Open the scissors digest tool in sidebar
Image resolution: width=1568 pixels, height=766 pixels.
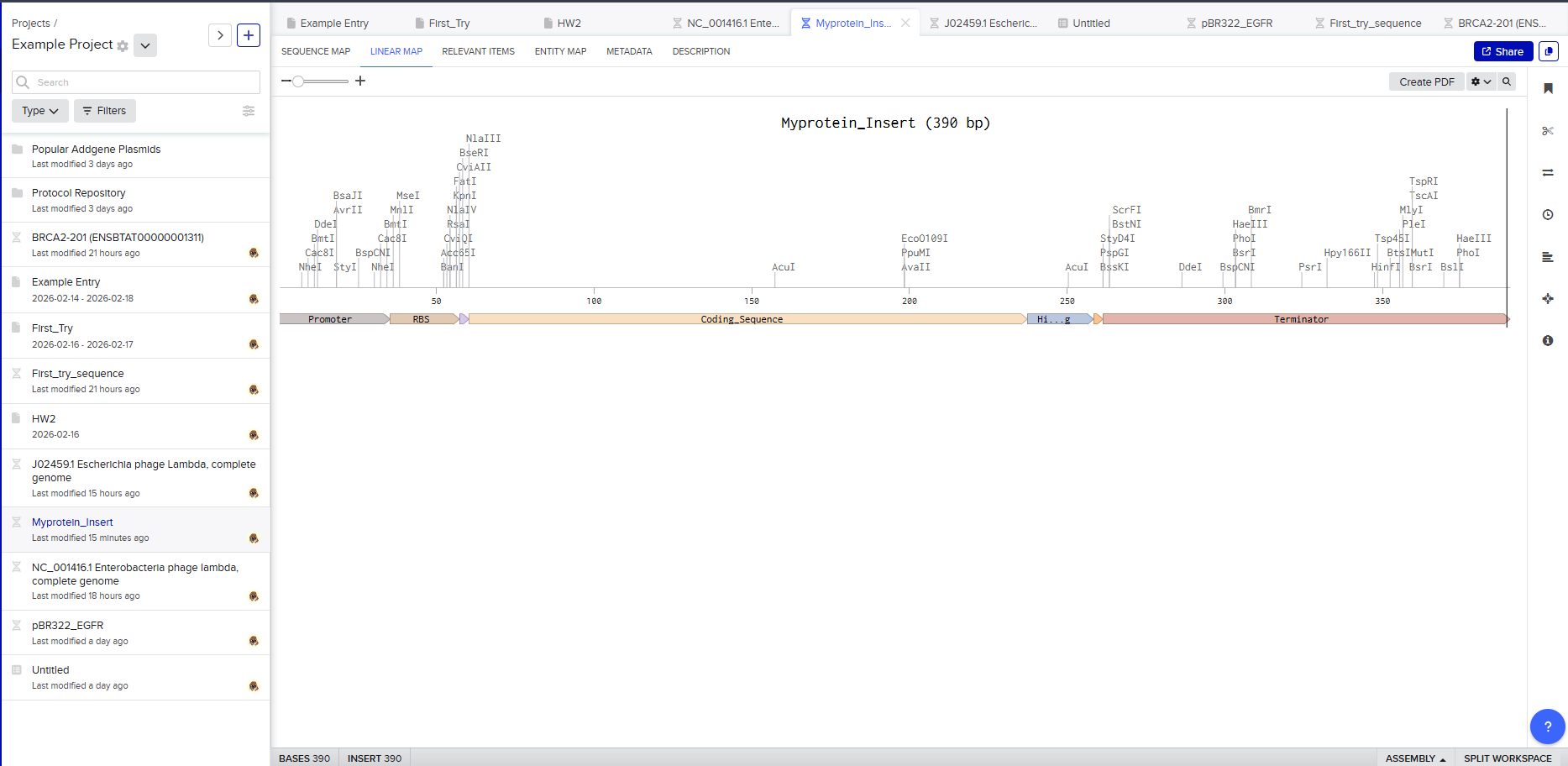pyautogui.click(x=1547, y=131)
